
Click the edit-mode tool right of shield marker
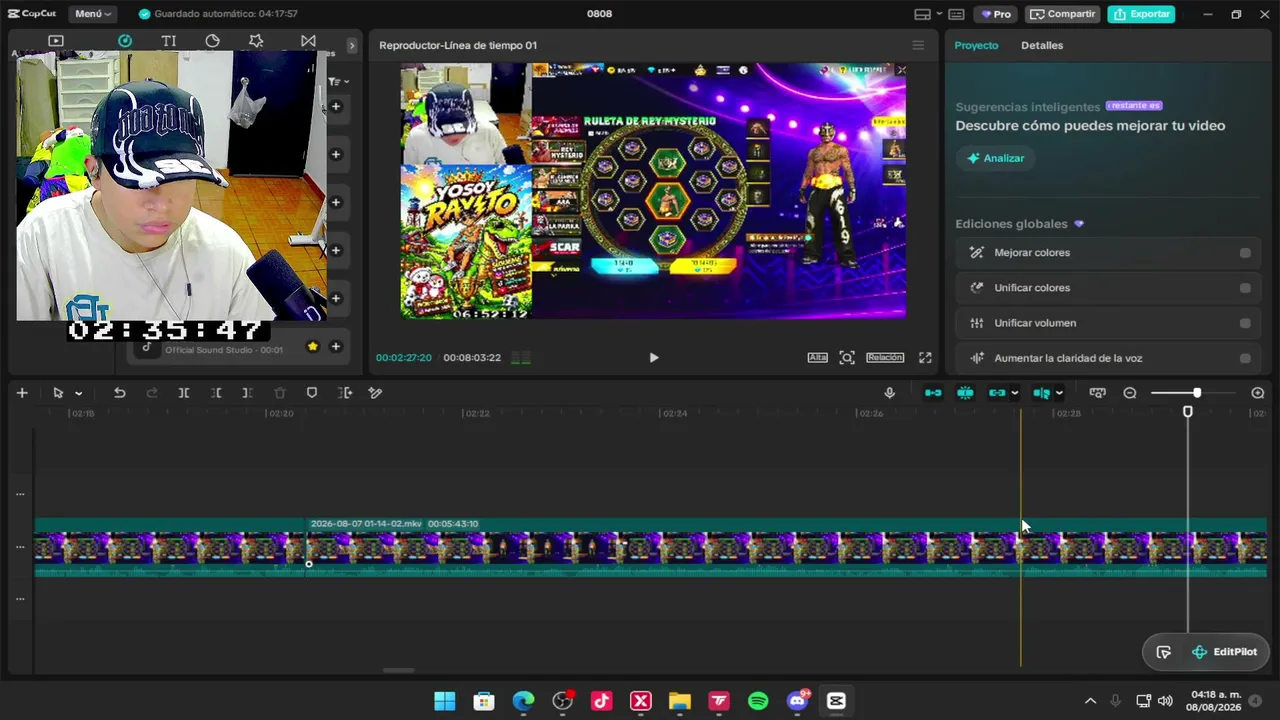coord(345,393)
